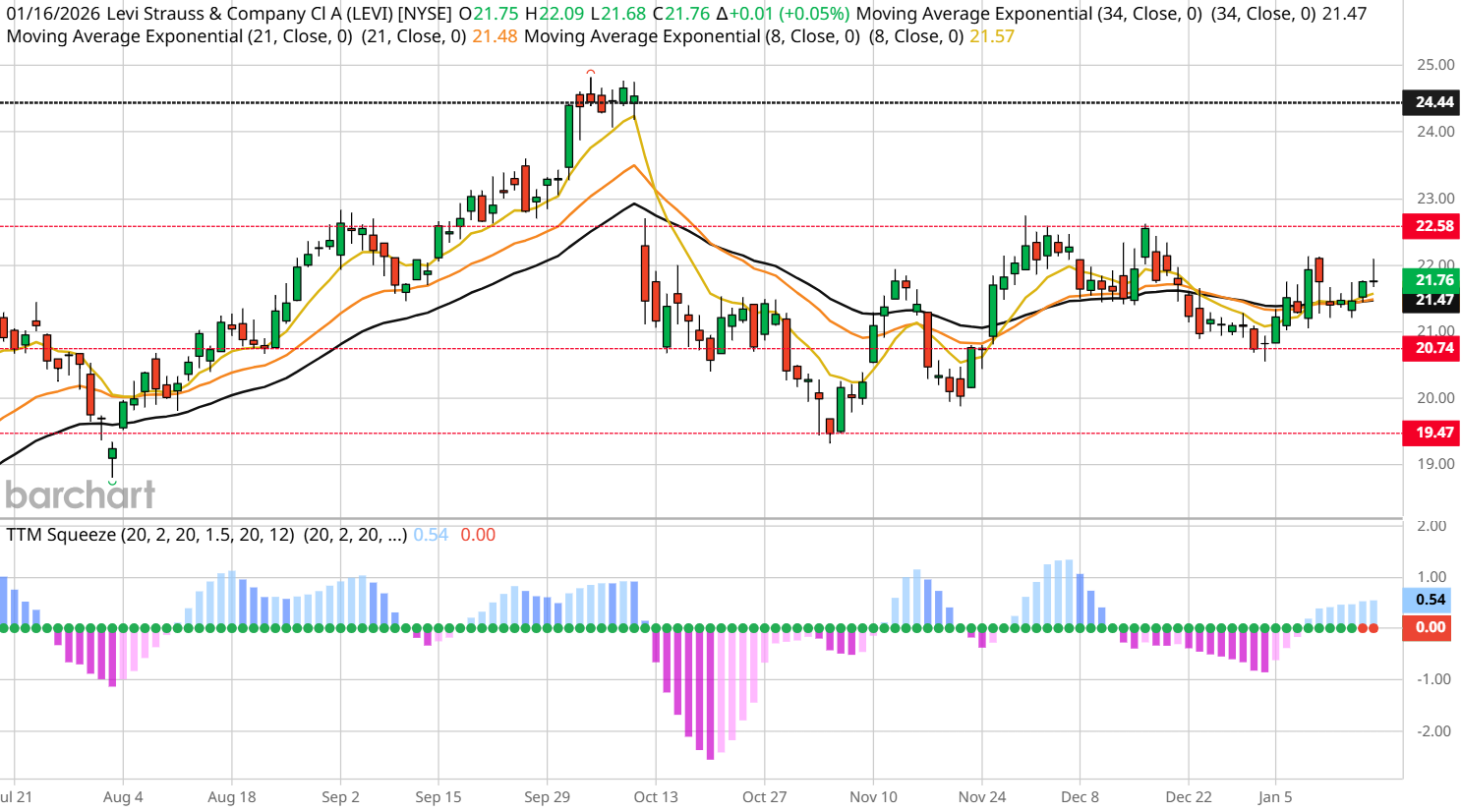
Task: Select the 34-period Moving Average Exponential label
Action: 1029,14
